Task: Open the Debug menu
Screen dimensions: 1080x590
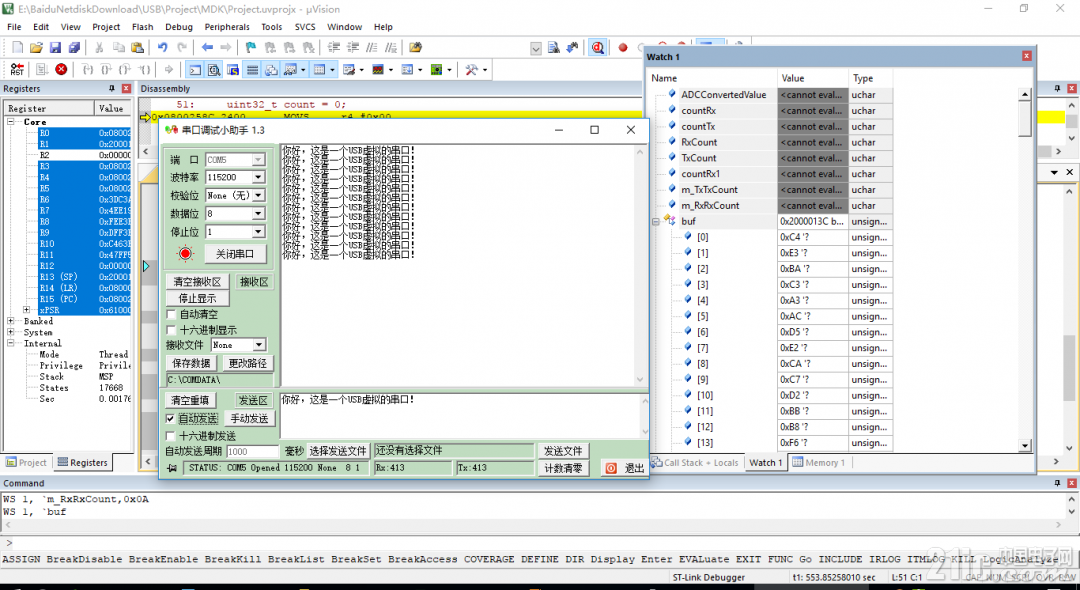Action: (x=179, y=27)
